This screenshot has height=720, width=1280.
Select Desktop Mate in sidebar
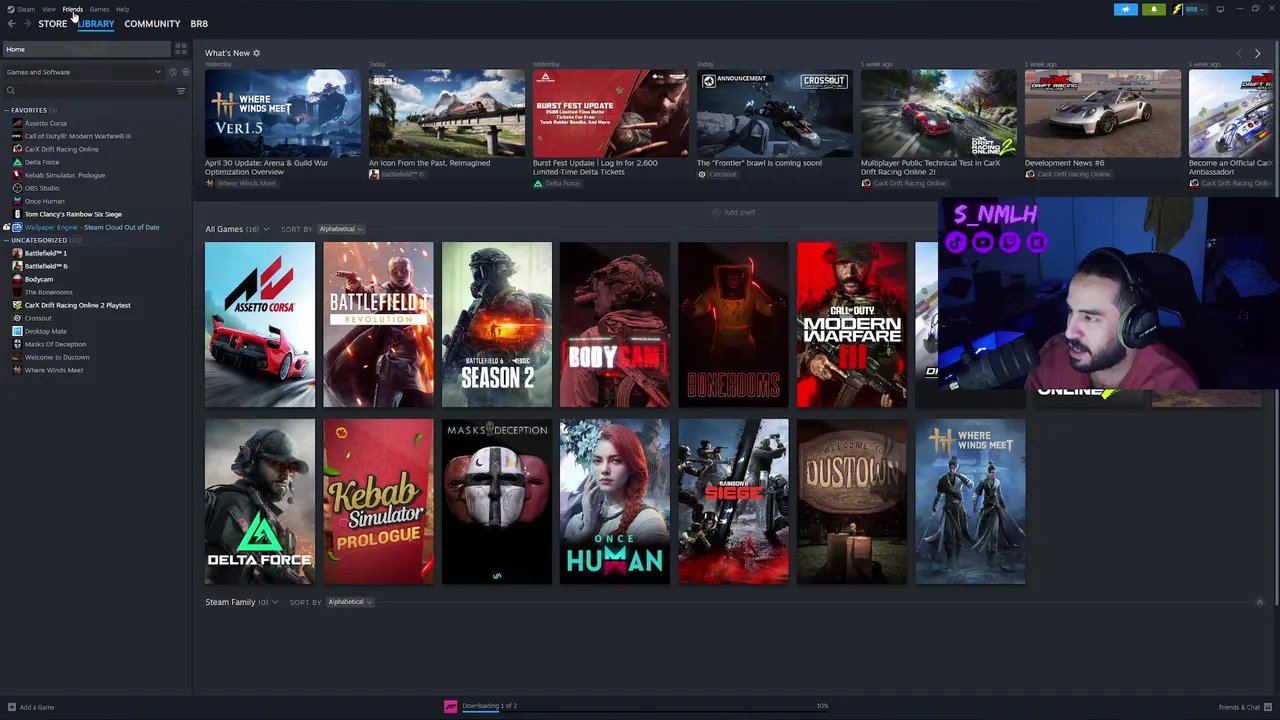(x=46, y=331)
